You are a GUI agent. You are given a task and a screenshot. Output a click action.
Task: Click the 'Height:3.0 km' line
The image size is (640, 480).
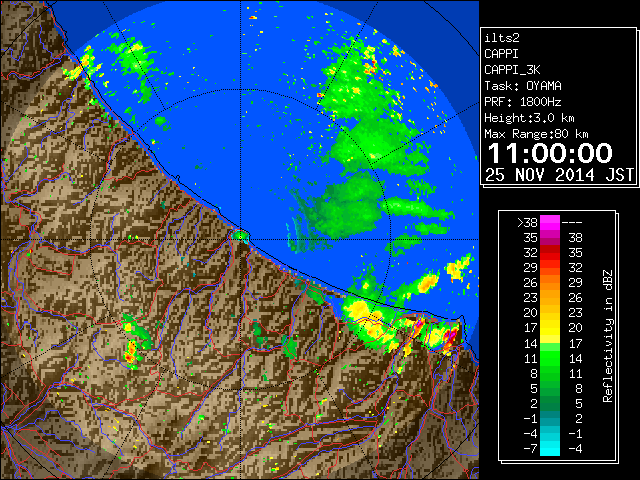click(529, 118)
